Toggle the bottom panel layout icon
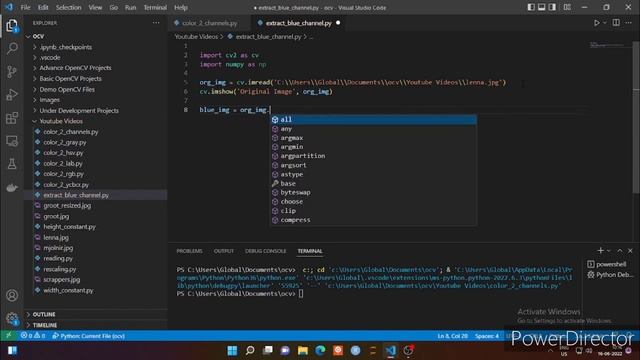This screenshot has width=640, height=360. pos(542,7)
